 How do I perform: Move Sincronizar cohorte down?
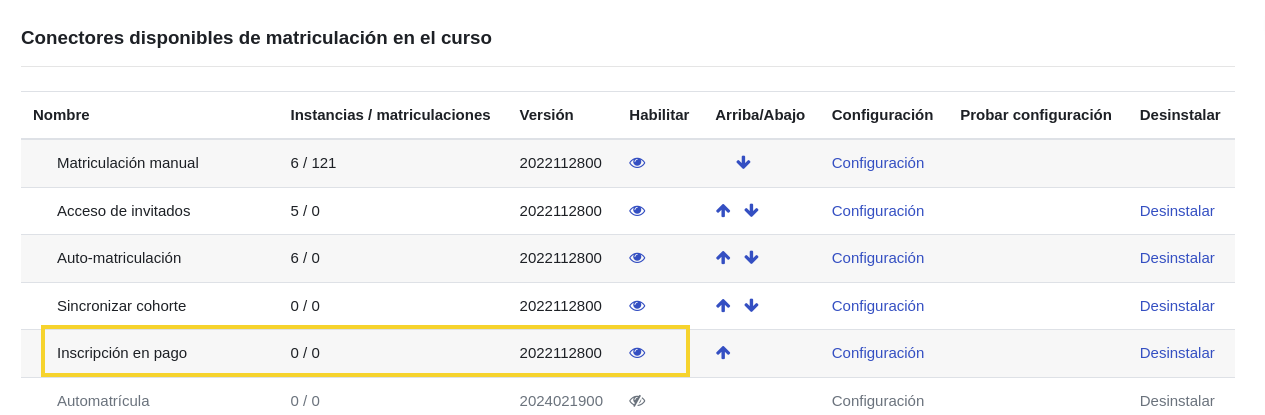[751, 306]
